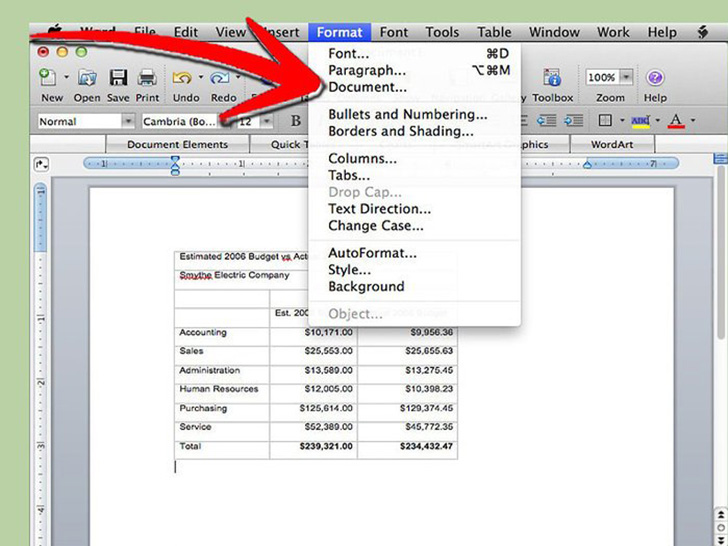The image size is (728, 546).
Task: Click the Save floppy disk icon
Action: tap(118, 78)
